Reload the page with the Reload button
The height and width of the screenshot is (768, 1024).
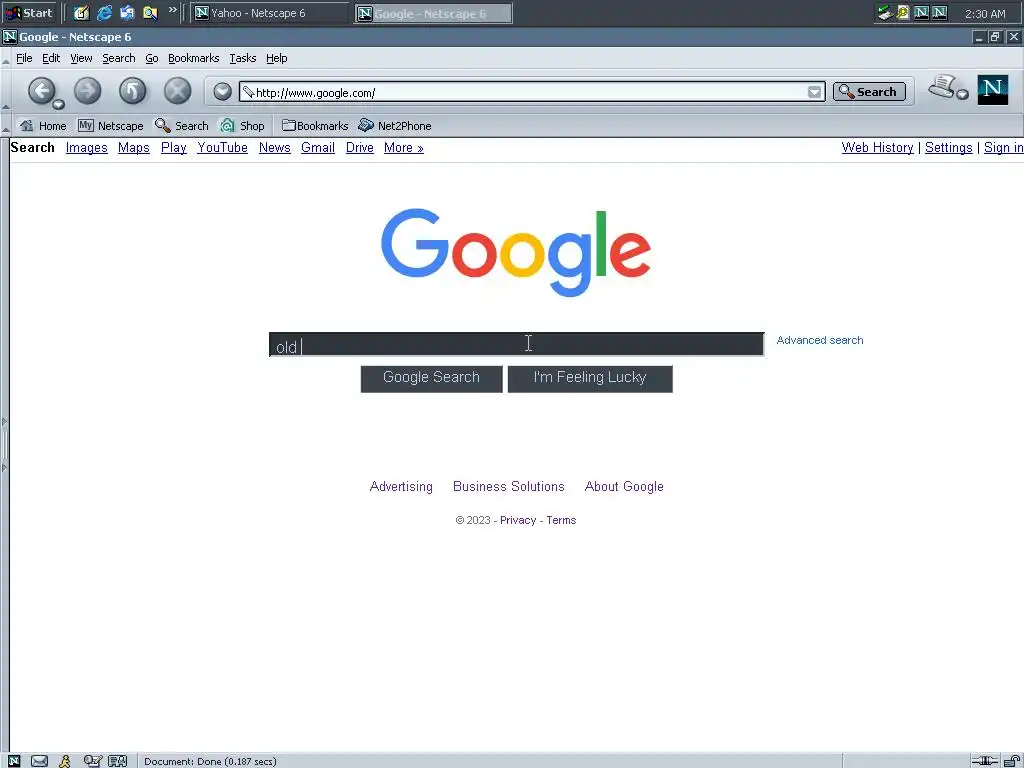[x=133, y=91]
